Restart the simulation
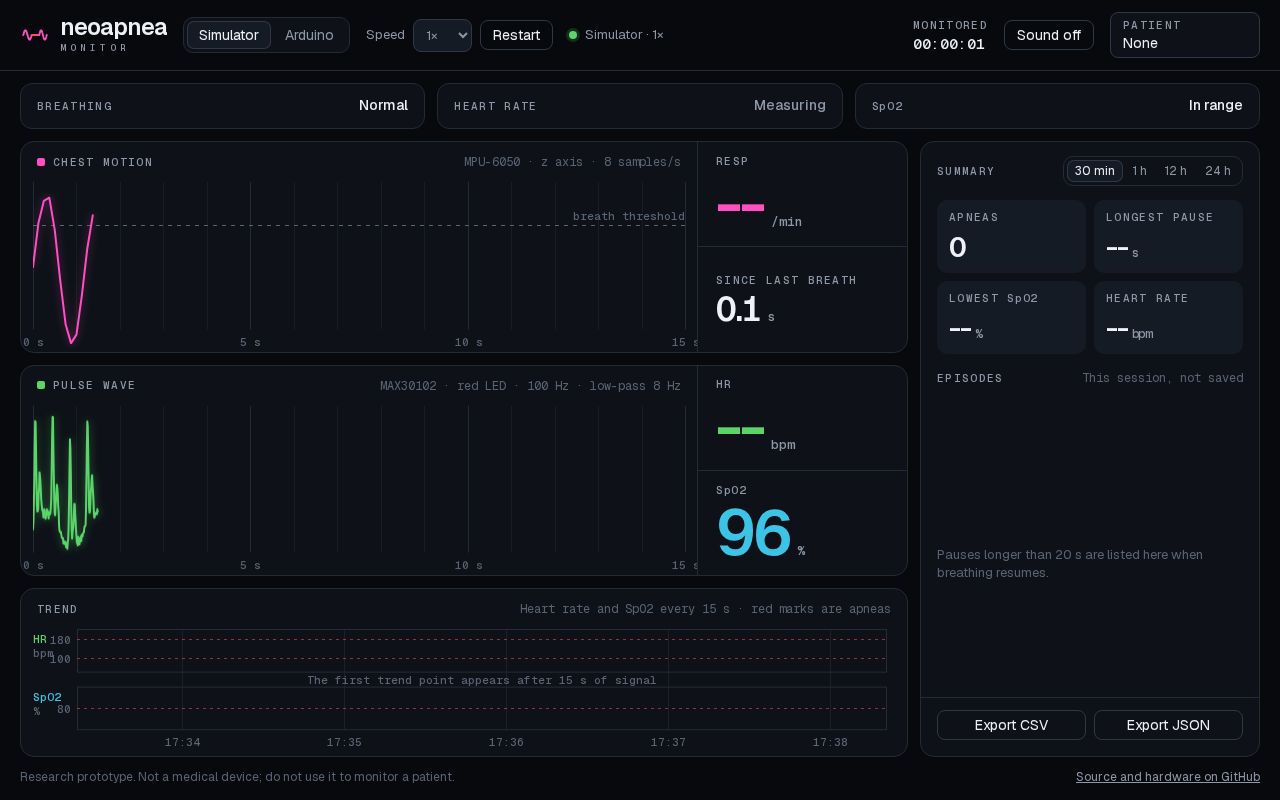 coord(517,35)
